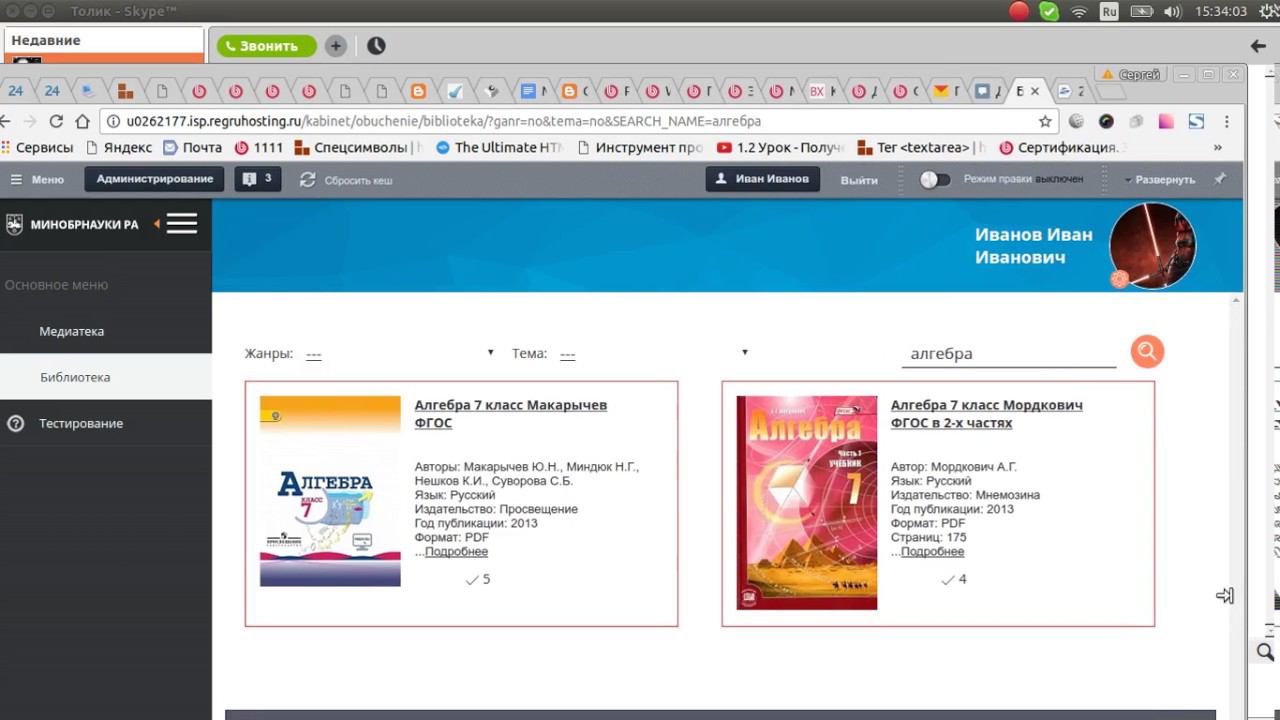
Task: Click the pin icon in admin panel
Action: [x=1219, y=179]
